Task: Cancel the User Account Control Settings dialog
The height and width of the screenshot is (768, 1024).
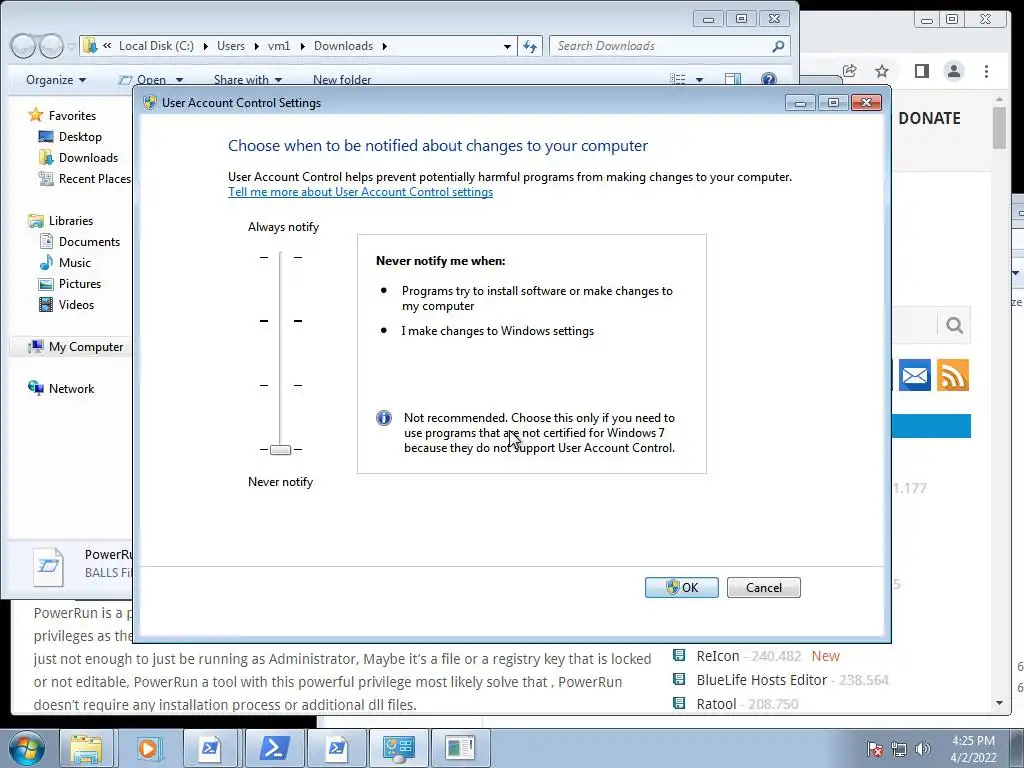Action: [763, 587]
